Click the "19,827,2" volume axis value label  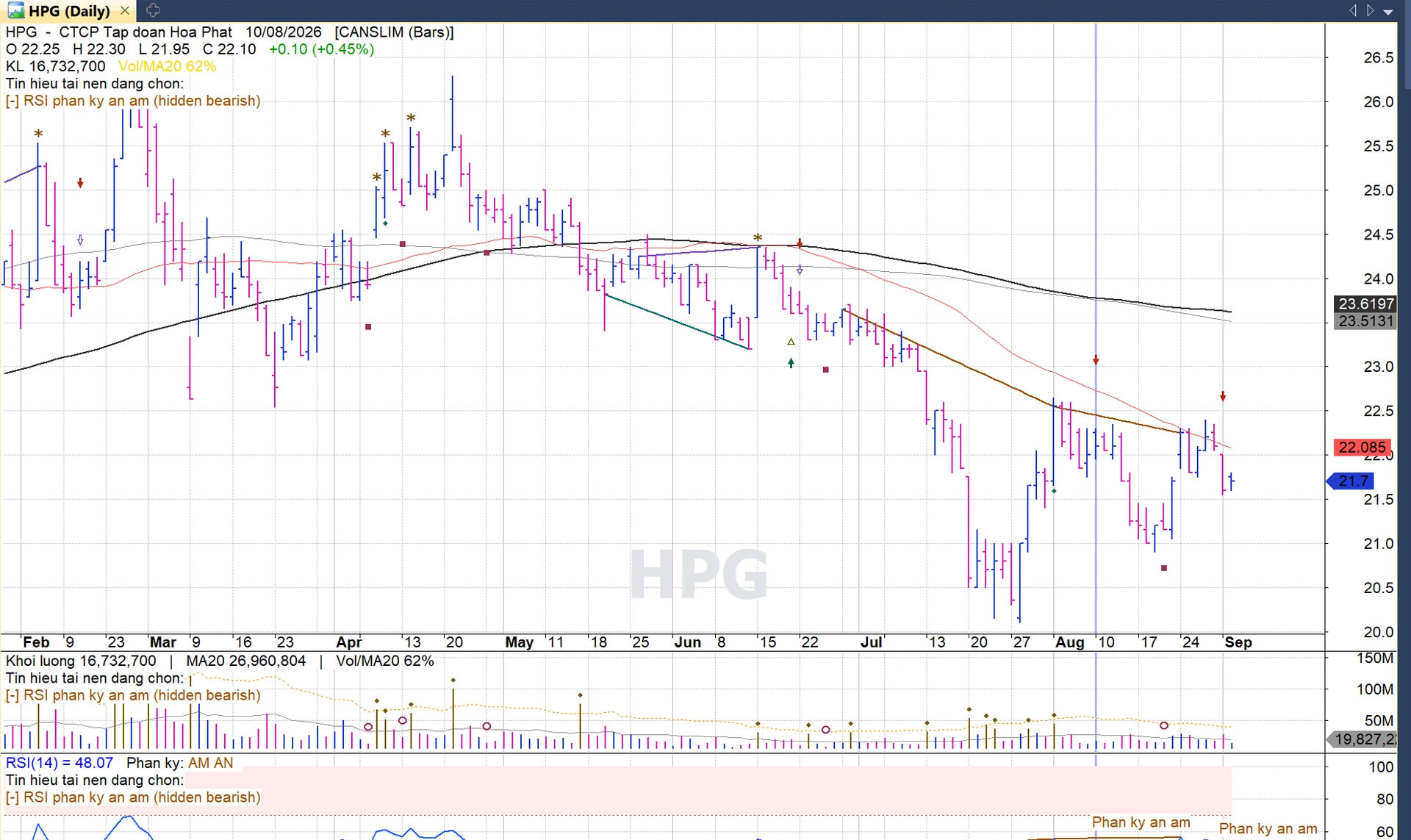point(1363,739)
